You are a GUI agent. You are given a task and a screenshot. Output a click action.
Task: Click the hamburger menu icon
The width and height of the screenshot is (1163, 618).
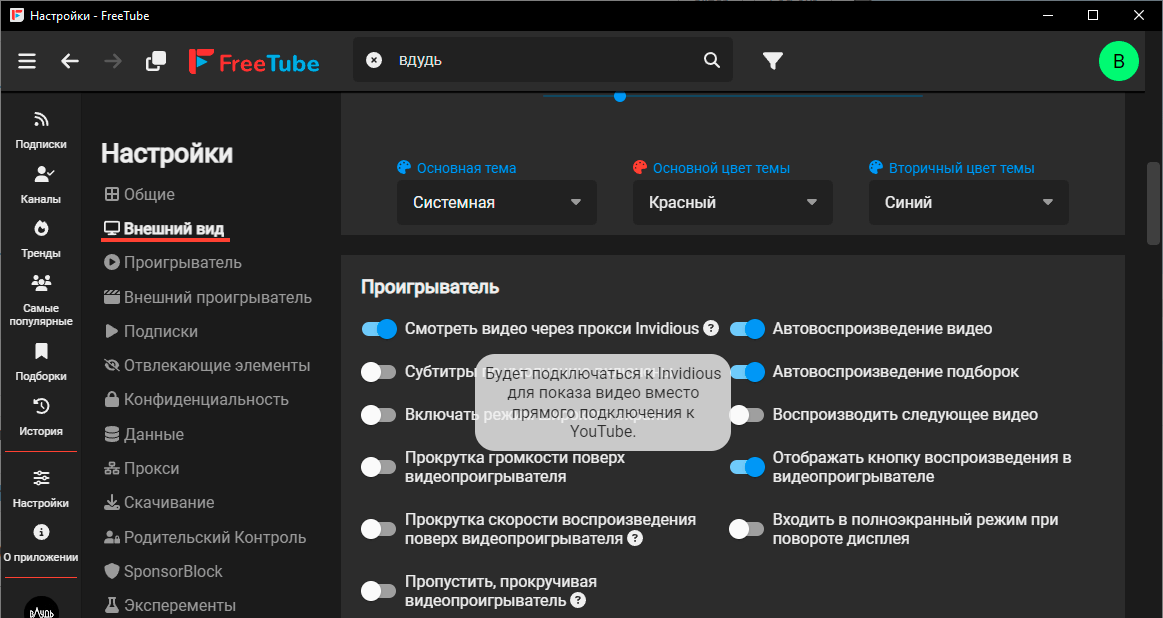click(x=27, y=60)
